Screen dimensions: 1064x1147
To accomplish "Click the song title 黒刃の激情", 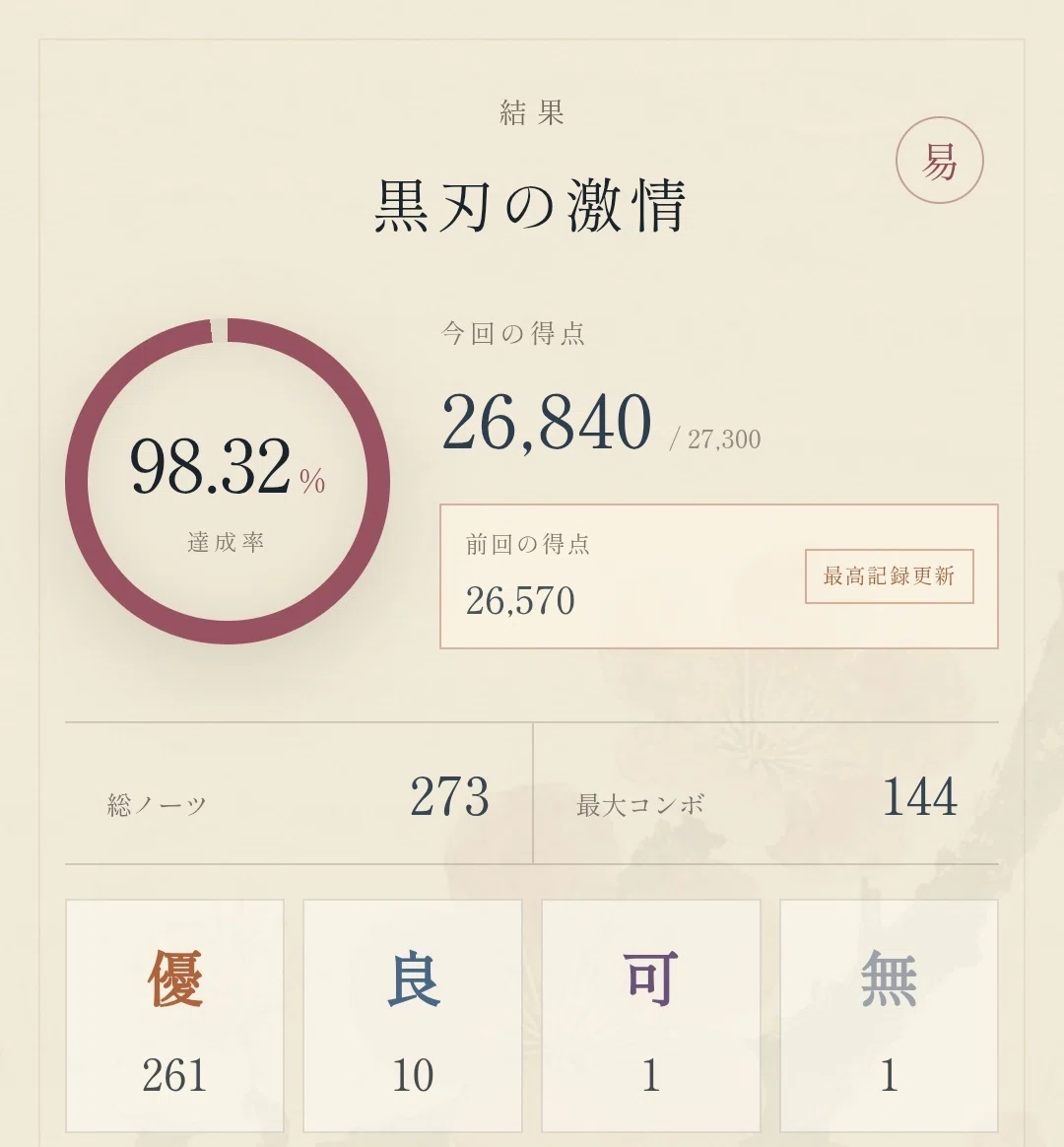I will click(532, 206).
